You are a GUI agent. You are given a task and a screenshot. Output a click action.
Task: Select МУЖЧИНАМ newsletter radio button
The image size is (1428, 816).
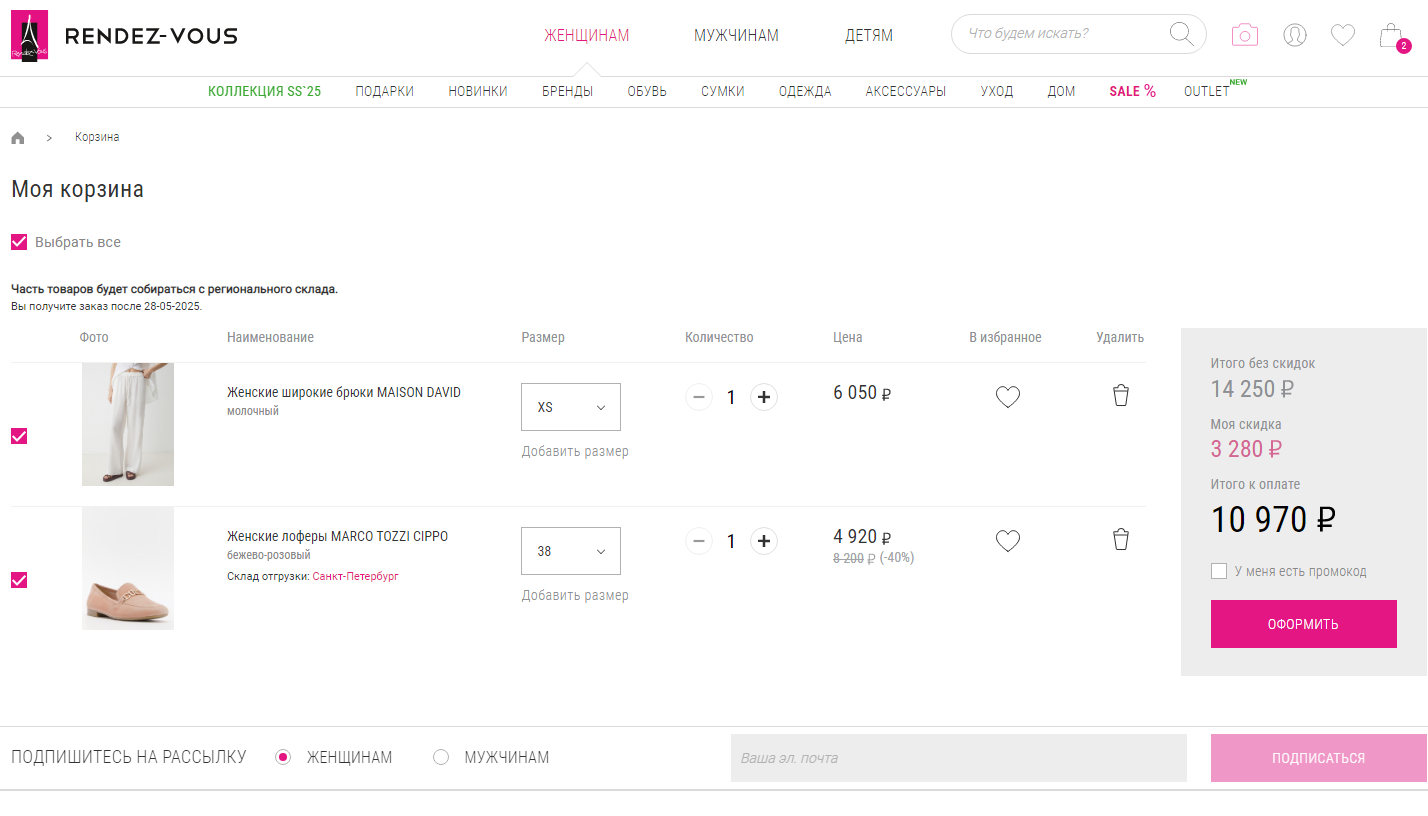point(441,757)
